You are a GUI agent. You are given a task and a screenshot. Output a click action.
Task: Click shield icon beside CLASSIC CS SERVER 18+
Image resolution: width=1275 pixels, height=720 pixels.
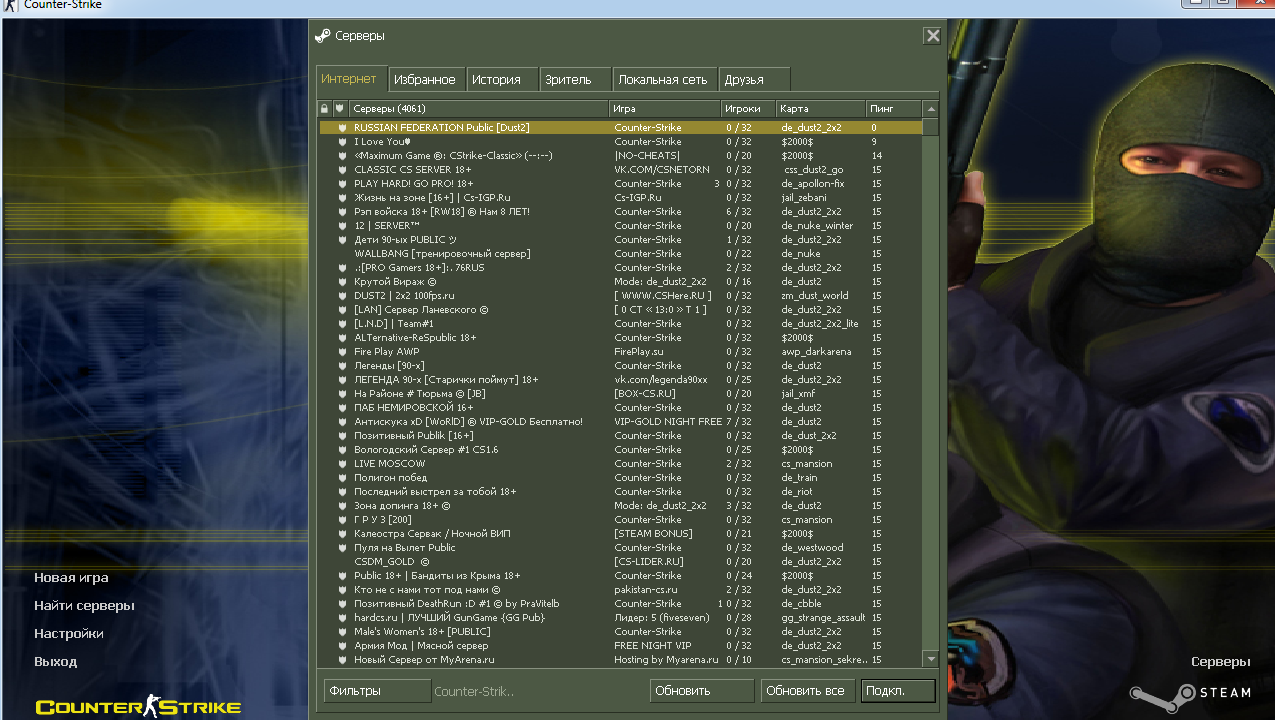[342, 170]
